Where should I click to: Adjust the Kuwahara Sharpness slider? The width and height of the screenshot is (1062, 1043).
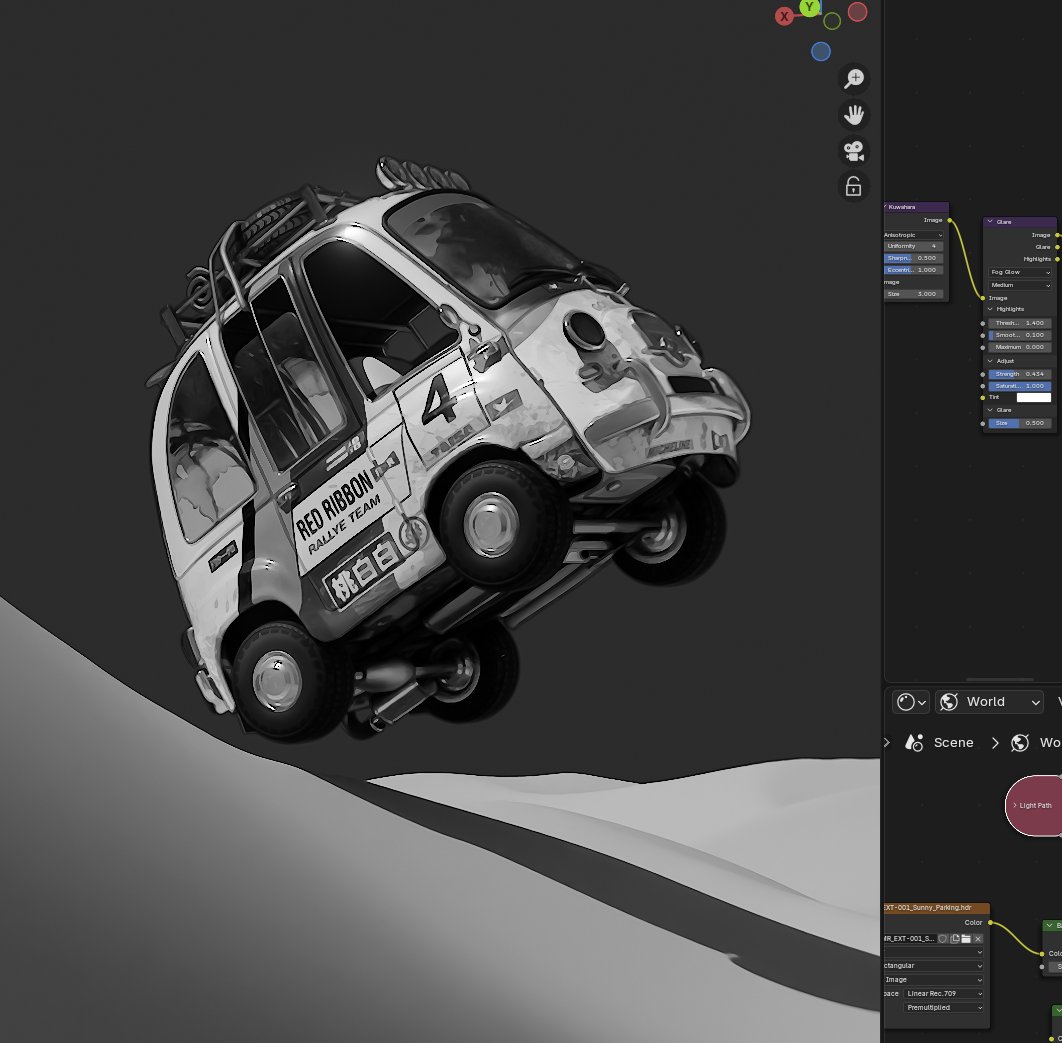tap(914, 258)
